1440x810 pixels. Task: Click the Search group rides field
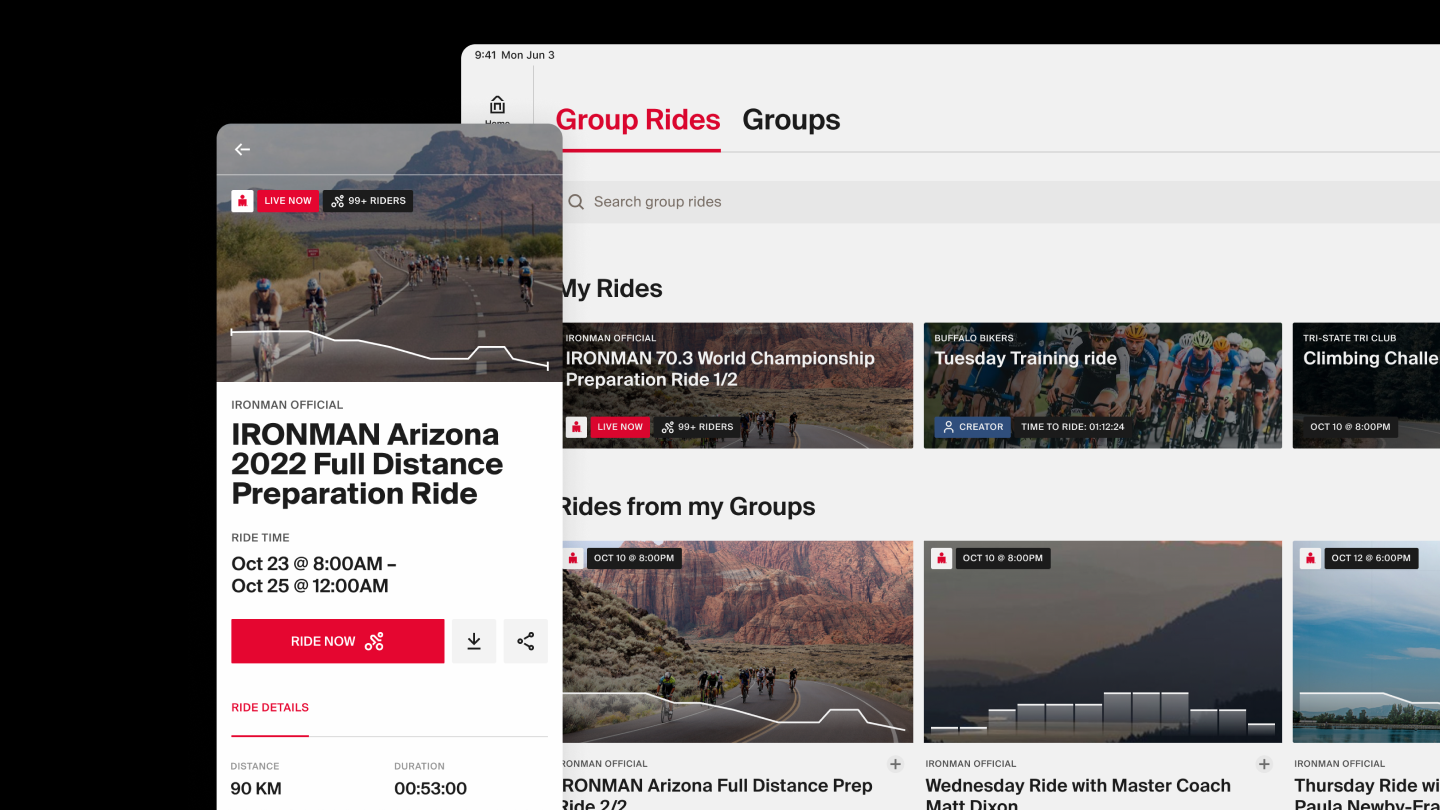click(x=1000, y=202)
